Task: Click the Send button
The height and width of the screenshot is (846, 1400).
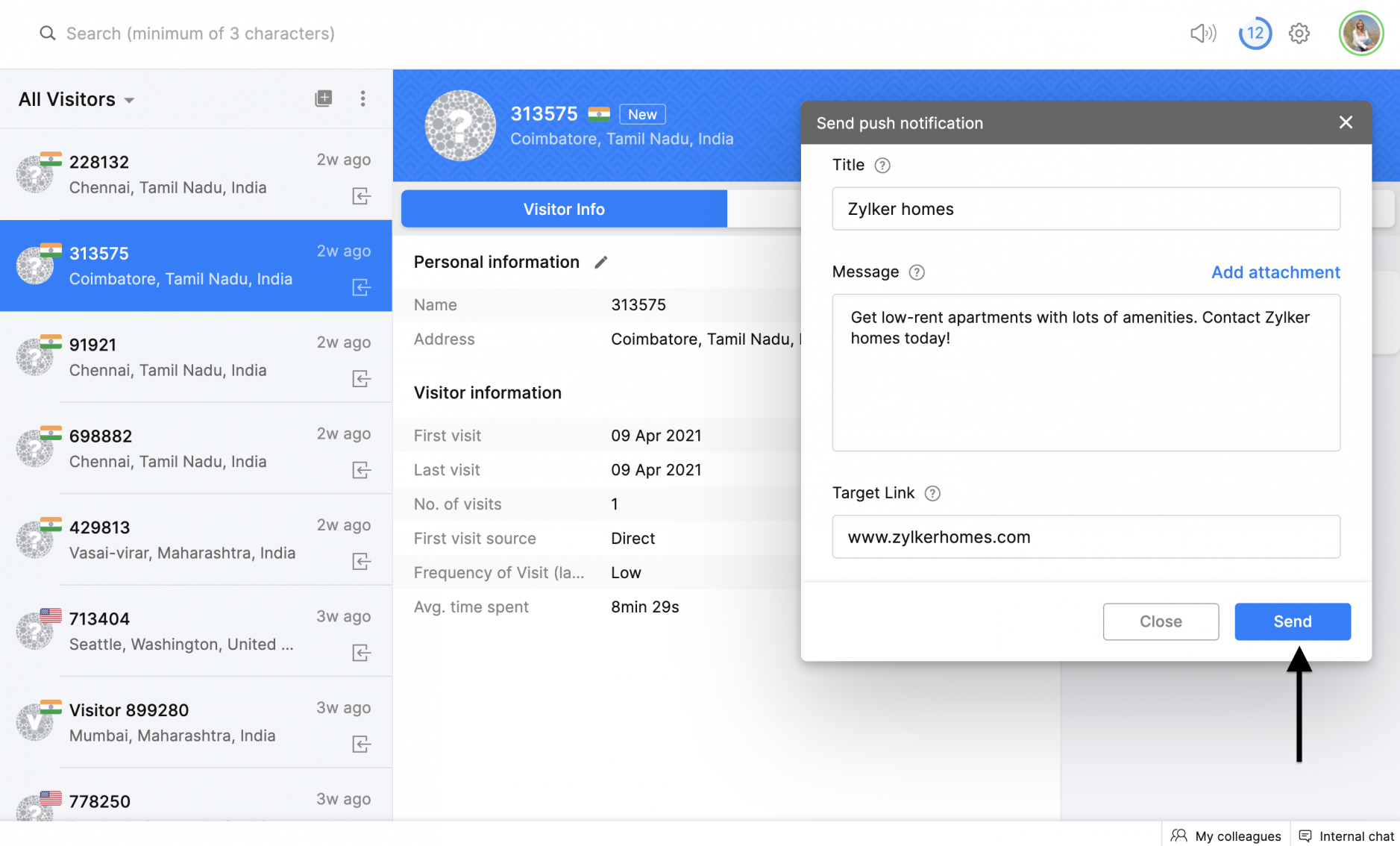Action: 1293,621
